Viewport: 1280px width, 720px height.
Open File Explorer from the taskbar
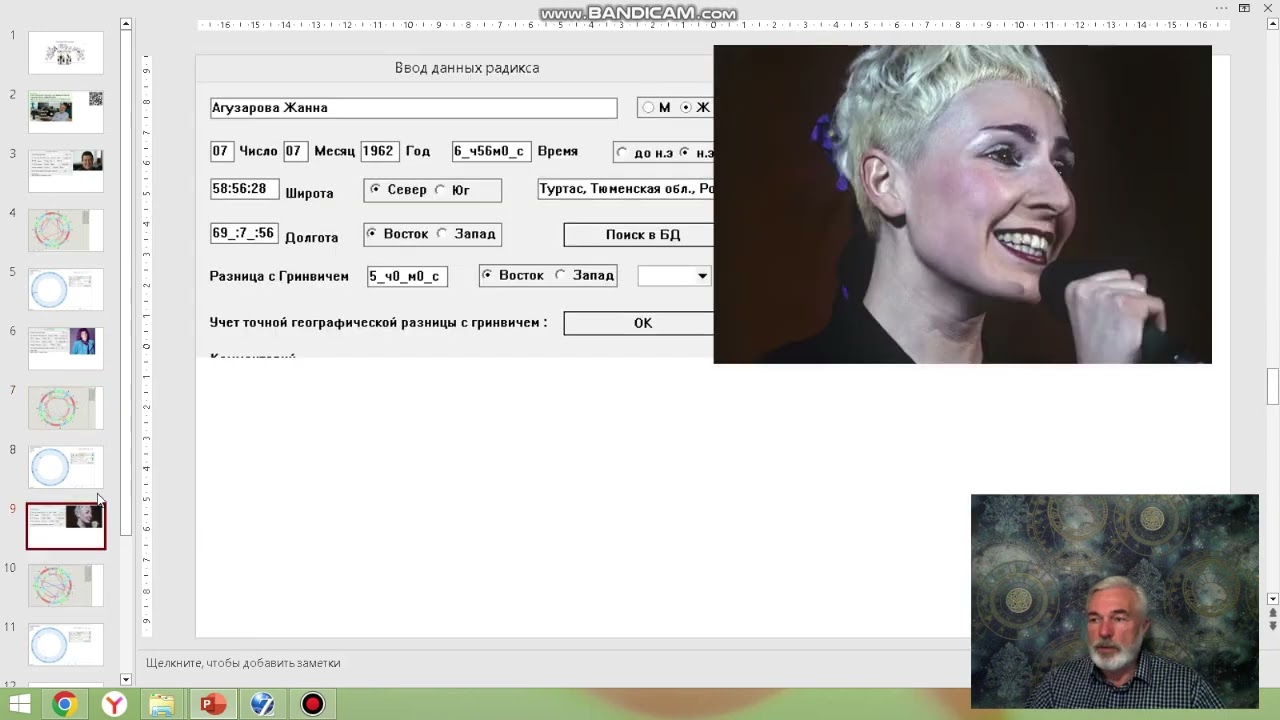click(162, 704)
